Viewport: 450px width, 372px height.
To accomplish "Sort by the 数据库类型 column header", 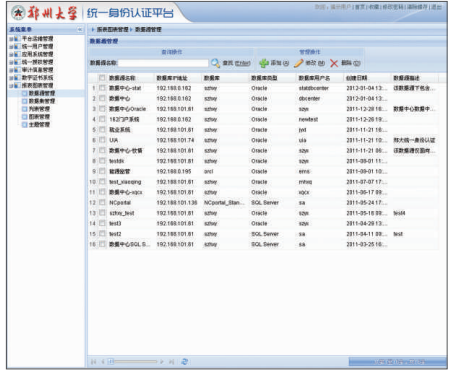I will [x=264, y=78].
